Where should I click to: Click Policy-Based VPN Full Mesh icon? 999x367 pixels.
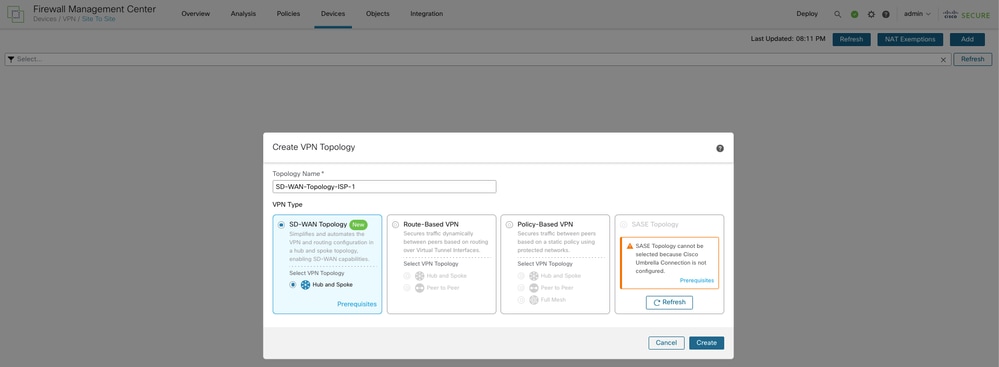[x=533, y=300]
